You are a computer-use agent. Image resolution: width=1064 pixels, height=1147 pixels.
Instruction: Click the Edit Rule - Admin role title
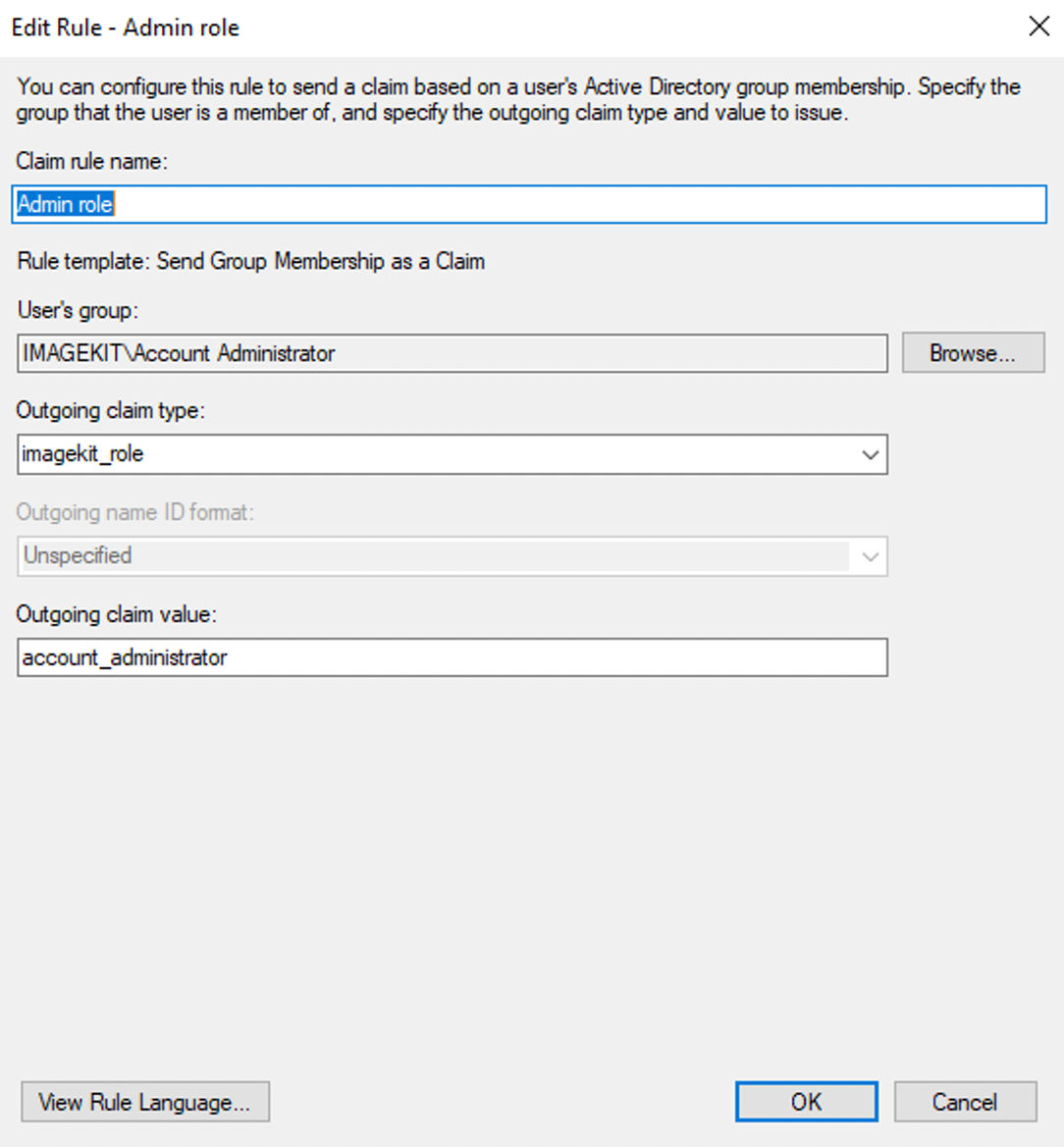[x=125, y=27]
